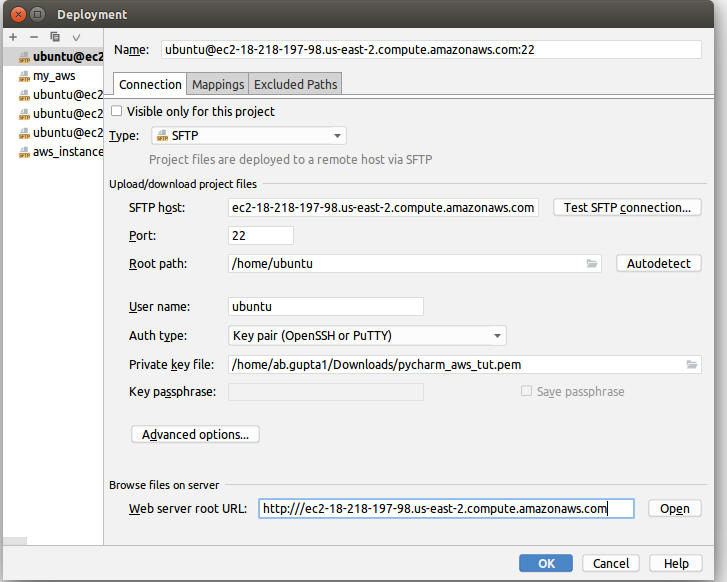Focus the User name field
Viewport: 727px width, 582px height.
[325, 307]
